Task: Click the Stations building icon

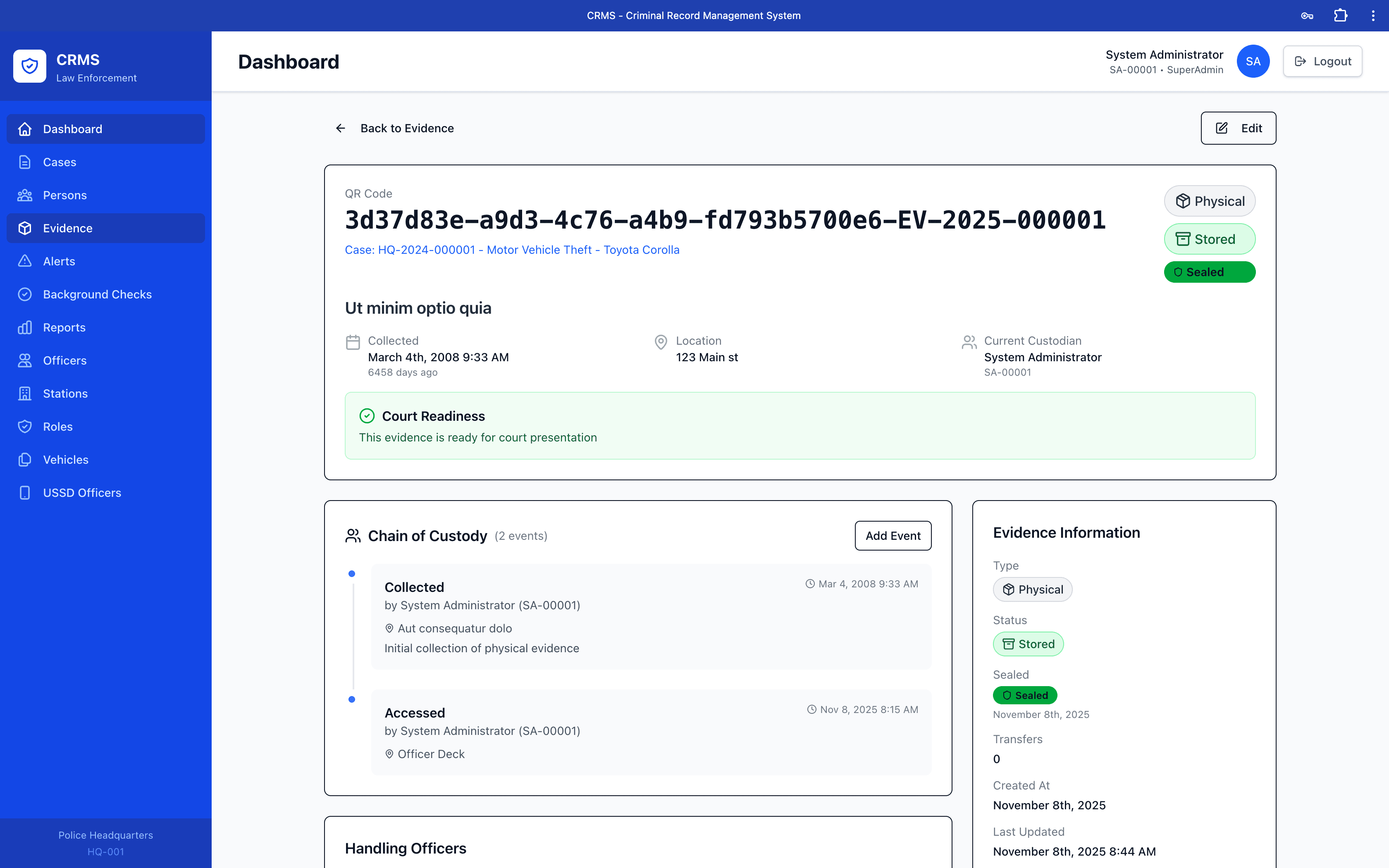Action: (x=25, y=394)
